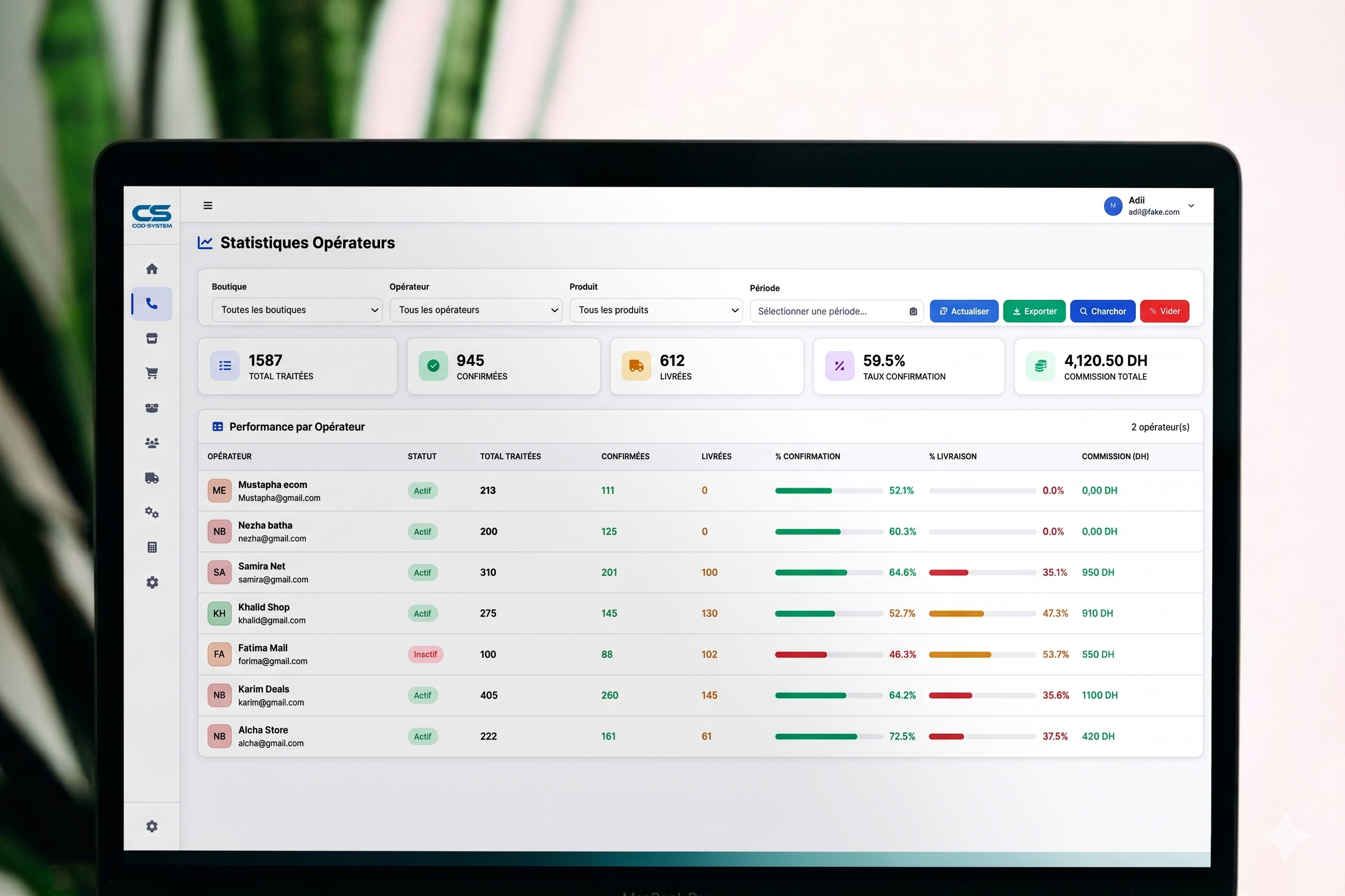Click the Total Traitées column header
Viewport: 1345px width, 896px height.
(510, 457)
